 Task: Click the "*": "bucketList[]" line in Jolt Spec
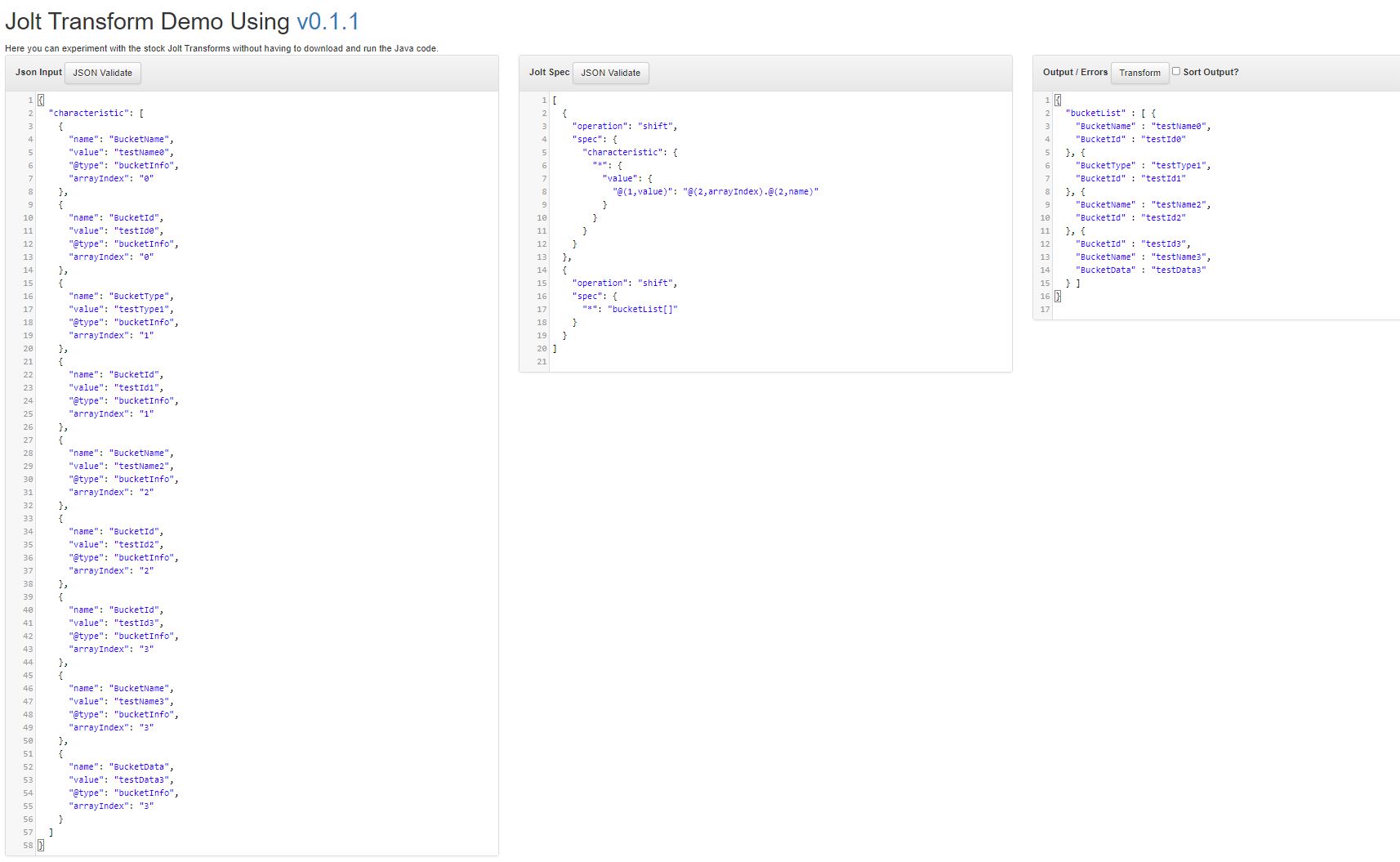[x=630, y=309]
